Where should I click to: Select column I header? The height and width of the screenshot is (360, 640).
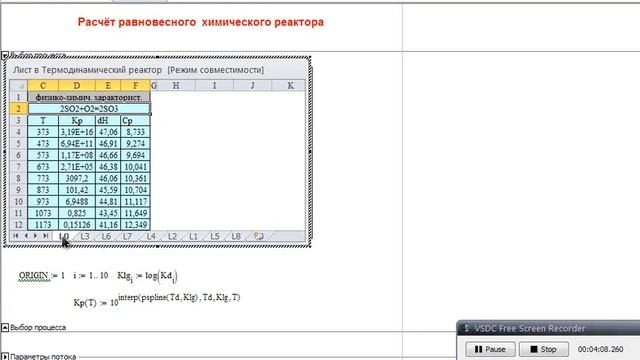[x=214, y=85]
